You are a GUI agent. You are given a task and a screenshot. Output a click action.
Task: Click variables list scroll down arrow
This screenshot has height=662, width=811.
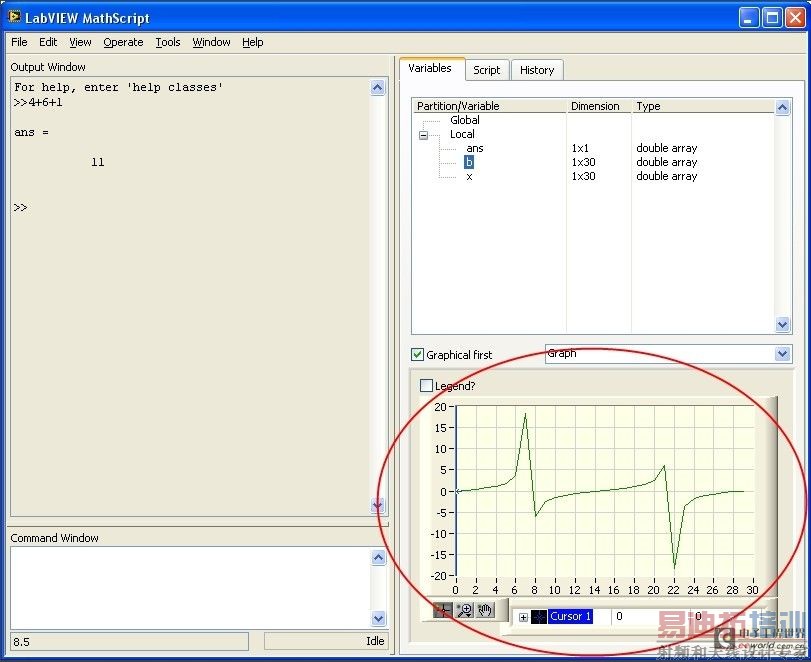pos(783,324)
